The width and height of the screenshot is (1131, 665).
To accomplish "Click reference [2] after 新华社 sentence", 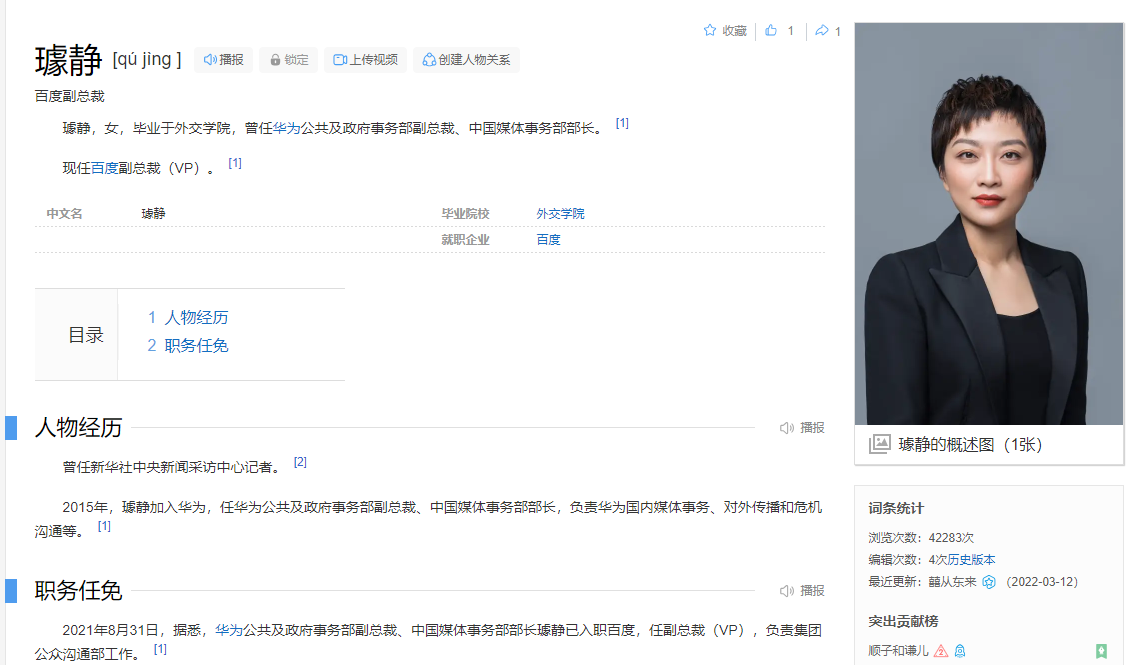I will pos(300,462).
